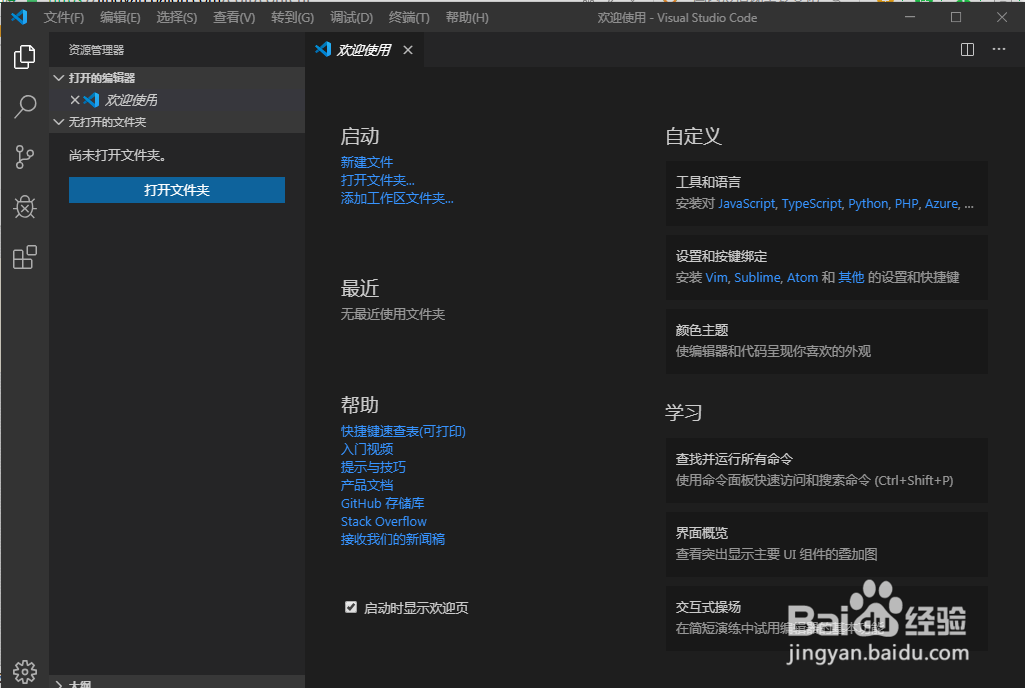Viewport: 1025px width, 688px height.
Task: Open the 快捷键速查表(可打印) link
Action: point(402,430)
